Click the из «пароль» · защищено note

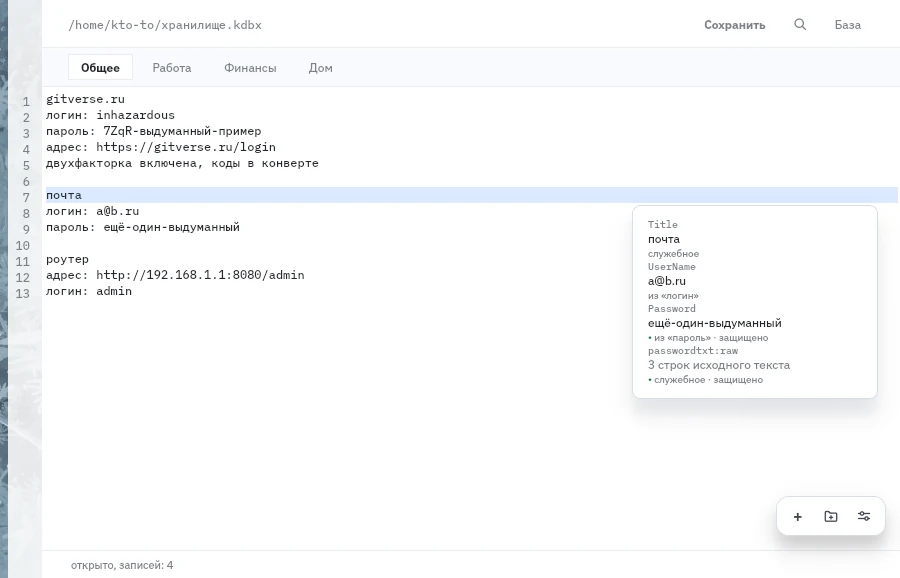[x=708, y=338]
